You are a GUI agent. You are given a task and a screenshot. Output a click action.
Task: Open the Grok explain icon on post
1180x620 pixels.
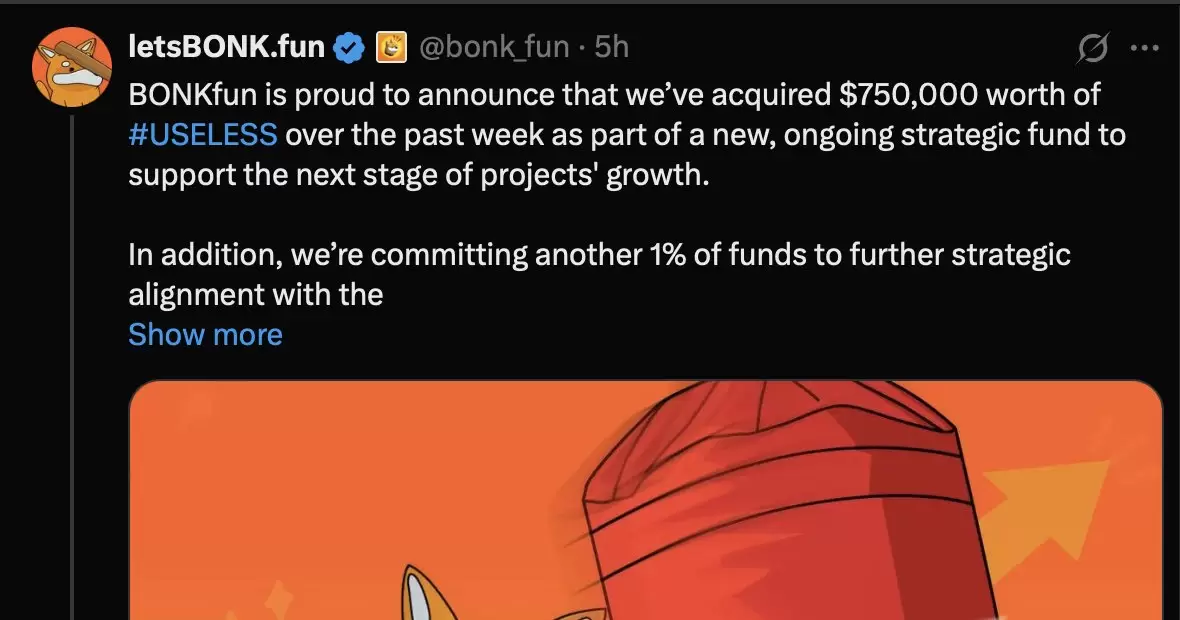(x=1092, y=48)
